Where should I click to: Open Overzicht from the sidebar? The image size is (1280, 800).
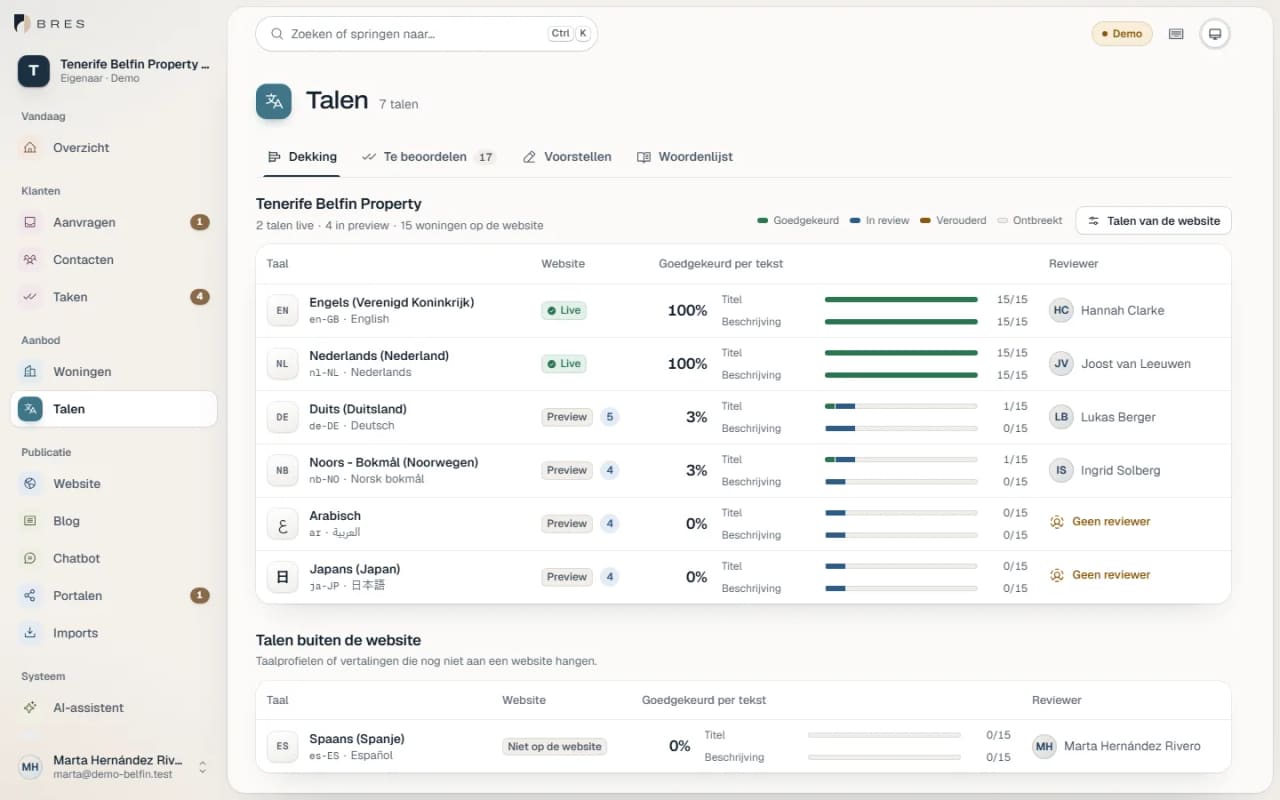tap(113, 148)
